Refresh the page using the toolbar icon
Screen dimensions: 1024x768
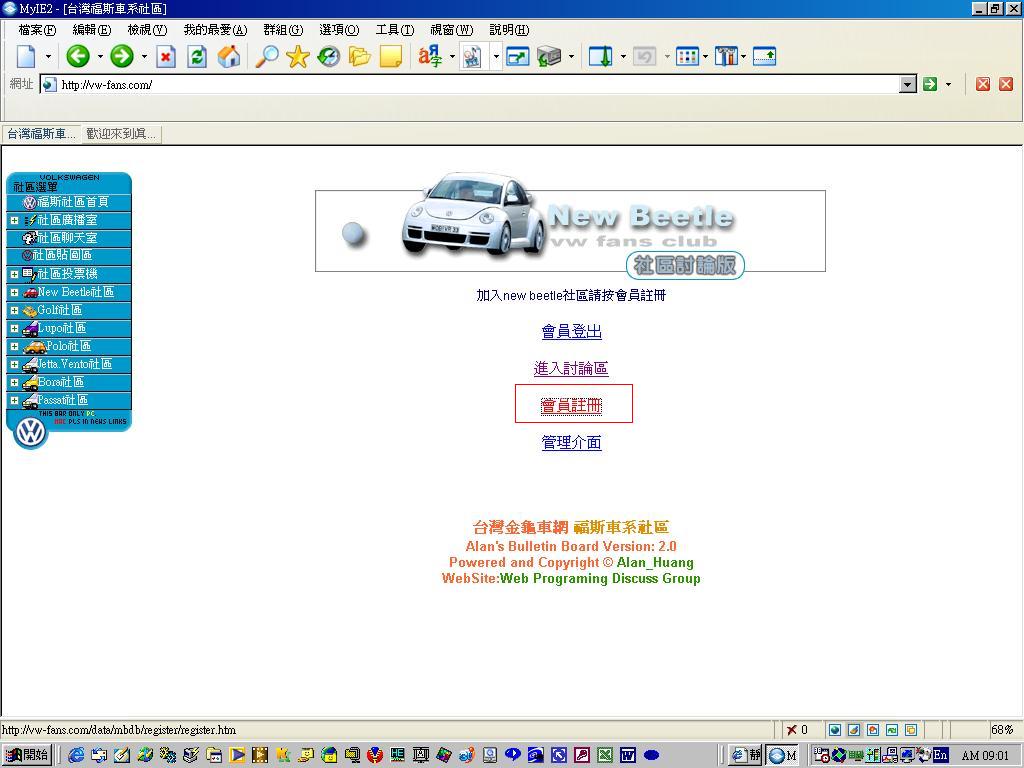[x=197, y=57]
